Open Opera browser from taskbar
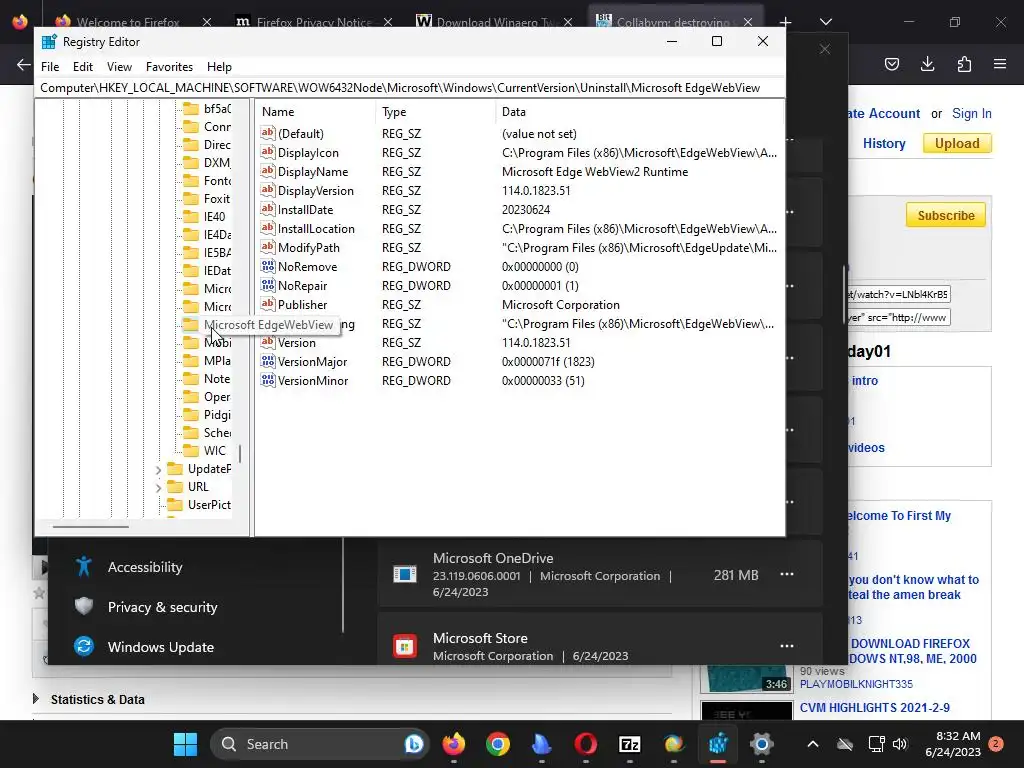Viewport: 1024px width, 768px height. tap(586, 744)
